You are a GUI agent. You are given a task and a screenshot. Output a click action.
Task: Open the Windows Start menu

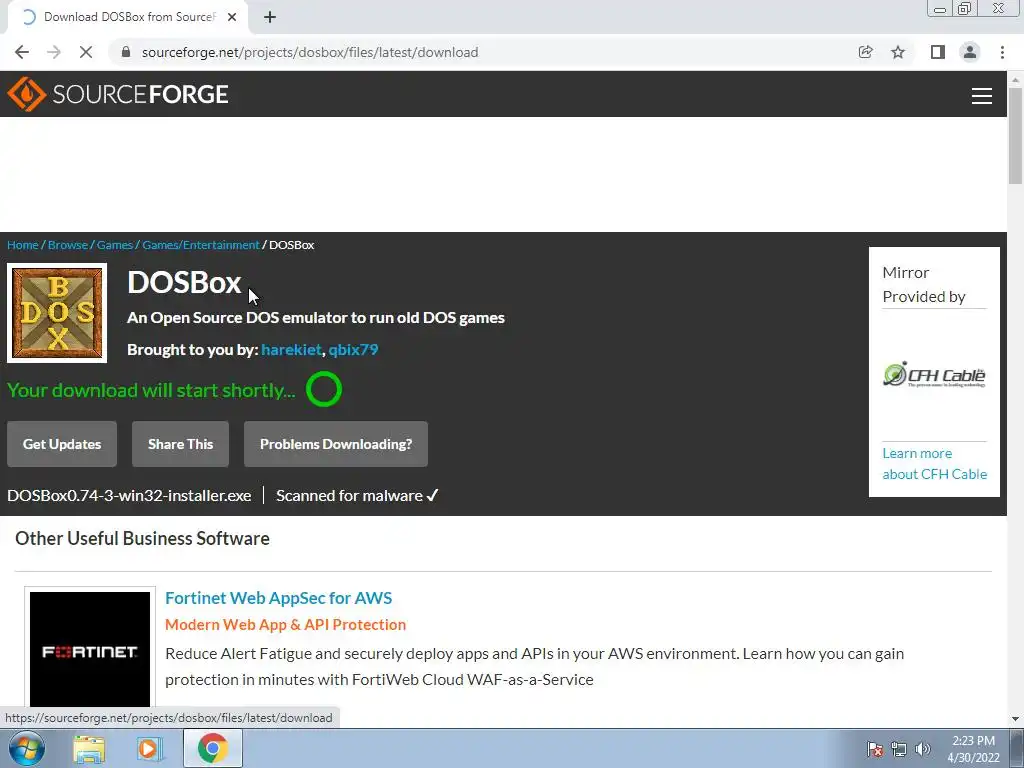click(27, 748)
